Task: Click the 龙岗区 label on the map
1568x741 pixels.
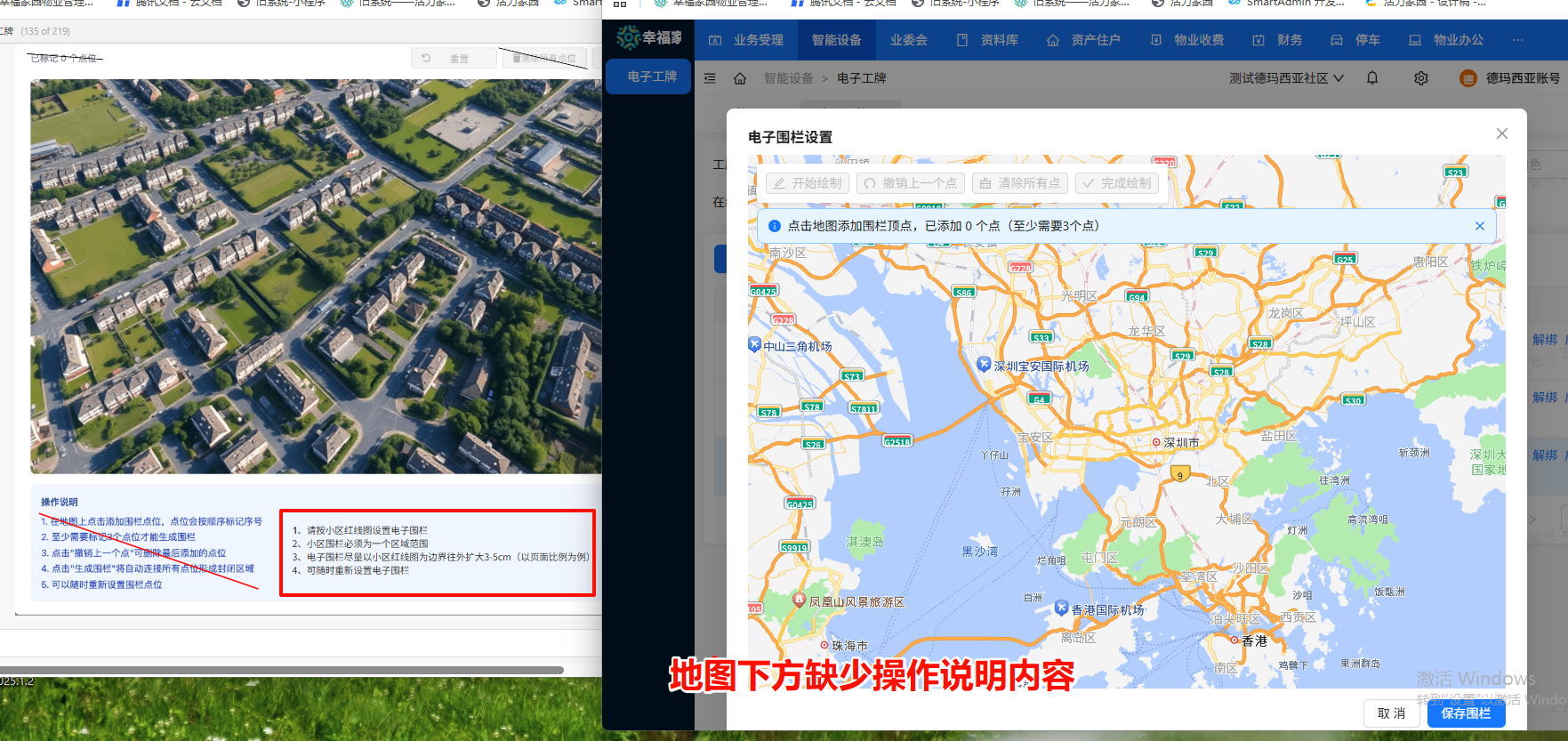Action: (1286, 313)
